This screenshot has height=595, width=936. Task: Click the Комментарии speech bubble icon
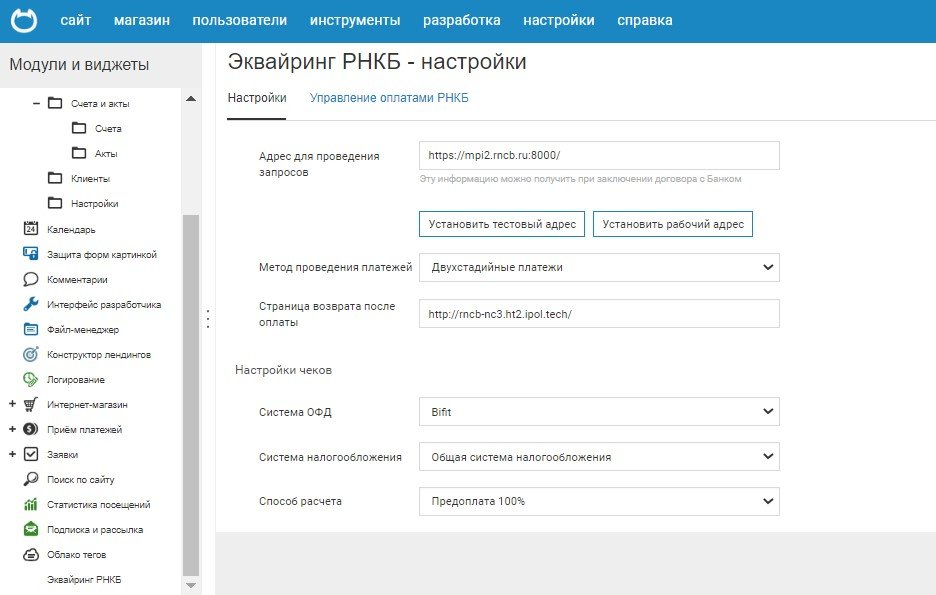click(30, 279)
